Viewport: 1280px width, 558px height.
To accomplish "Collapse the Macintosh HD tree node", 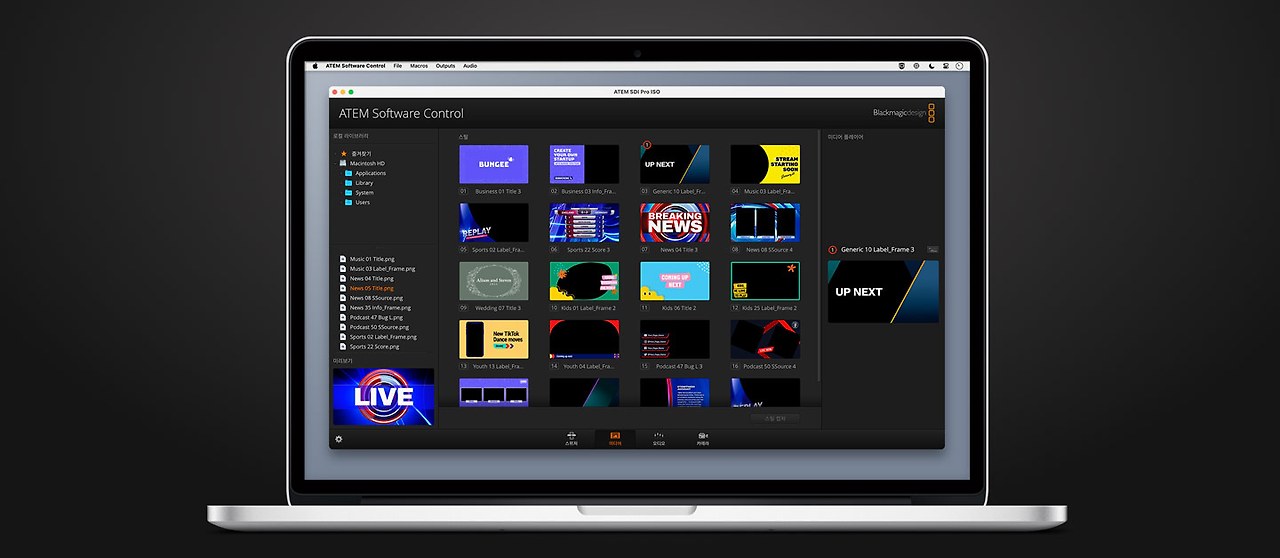I will tap(335, 163).
